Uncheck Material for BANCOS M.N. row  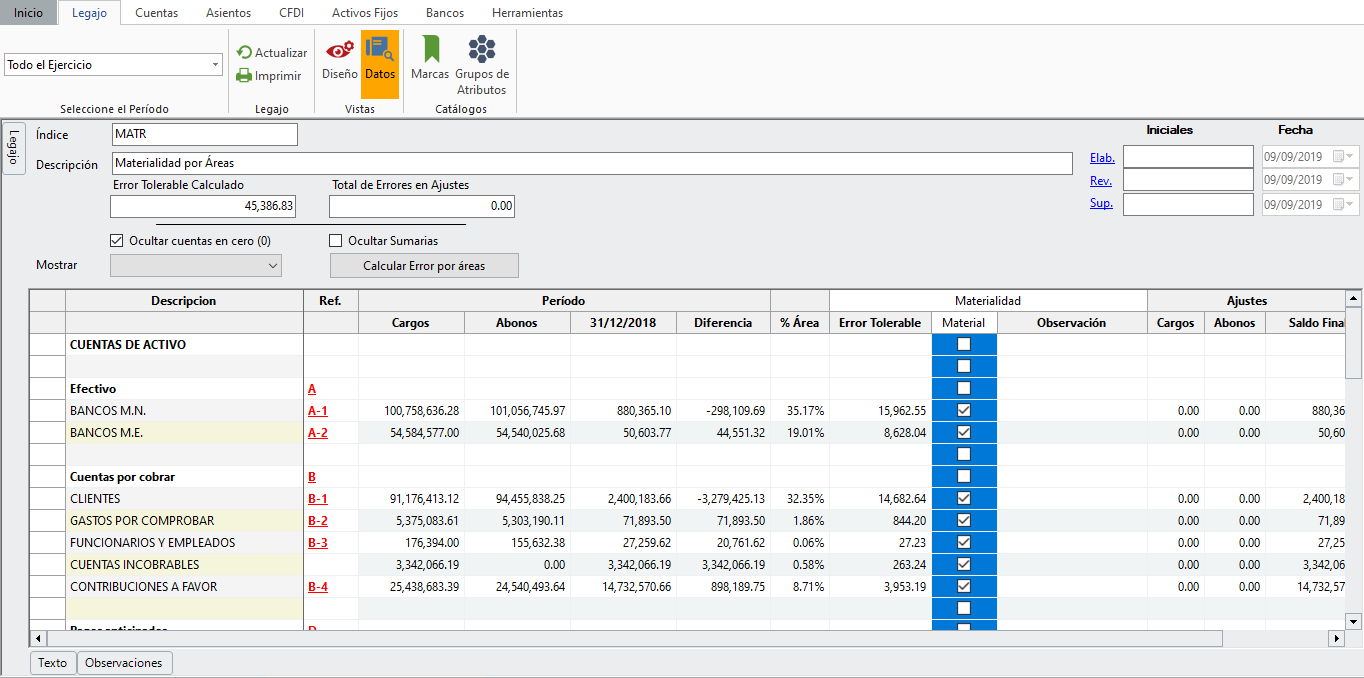point(964,410)
